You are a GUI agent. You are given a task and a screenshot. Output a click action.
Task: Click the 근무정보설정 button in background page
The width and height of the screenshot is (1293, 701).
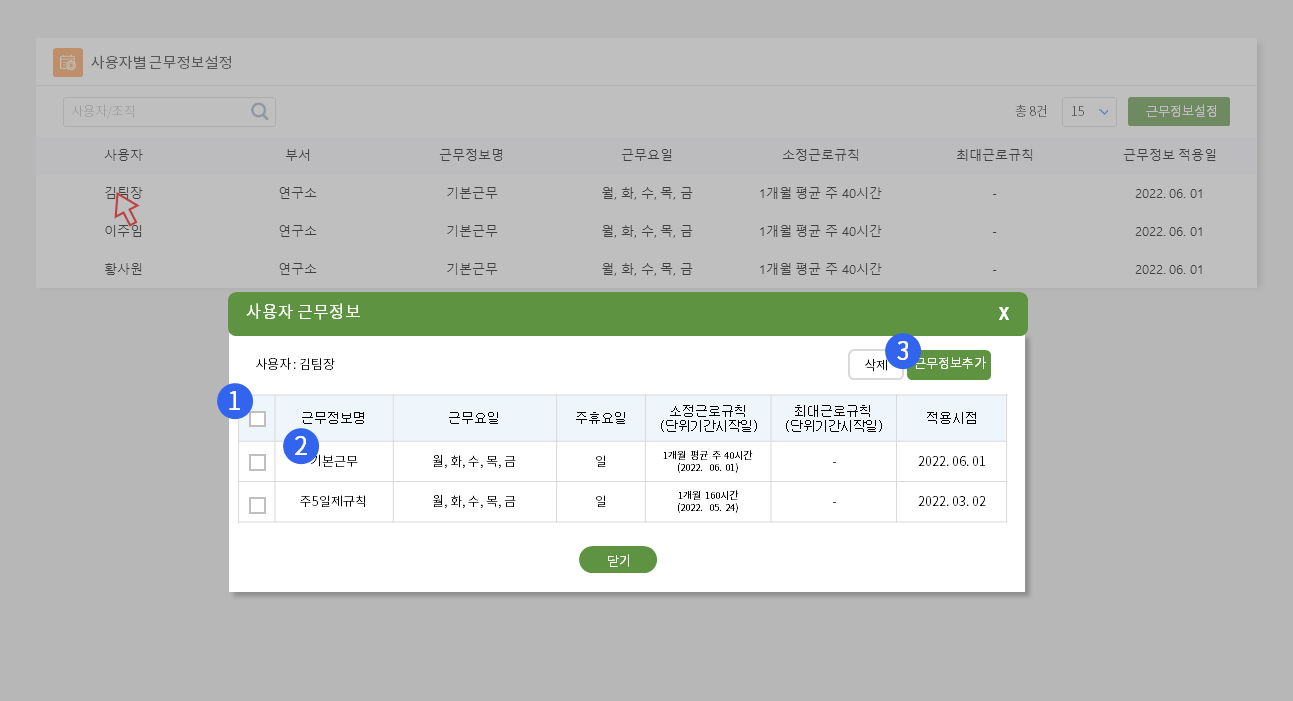1179,112
